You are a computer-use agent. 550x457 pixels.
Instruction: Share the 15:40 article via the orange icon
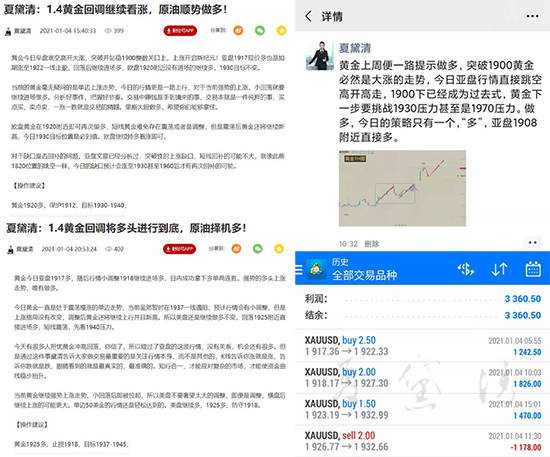[x=238, y=31]
